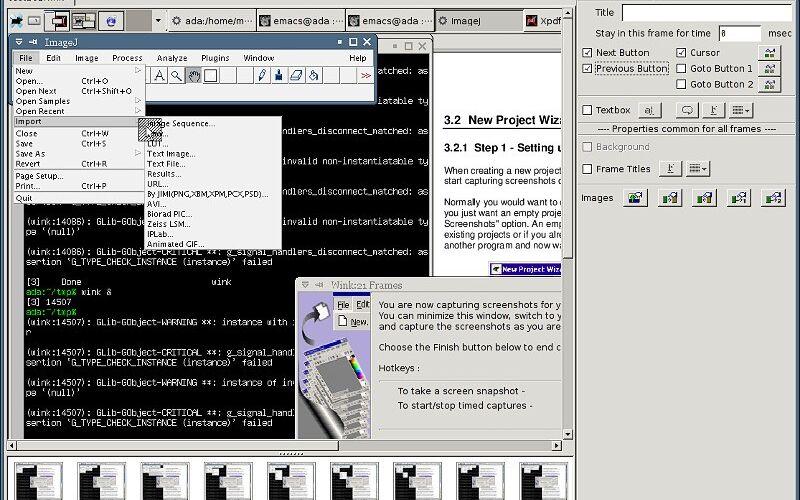Click the horizontal scrollbar under frame view
The height and width of the screenshot is (500, 800).
286,446
